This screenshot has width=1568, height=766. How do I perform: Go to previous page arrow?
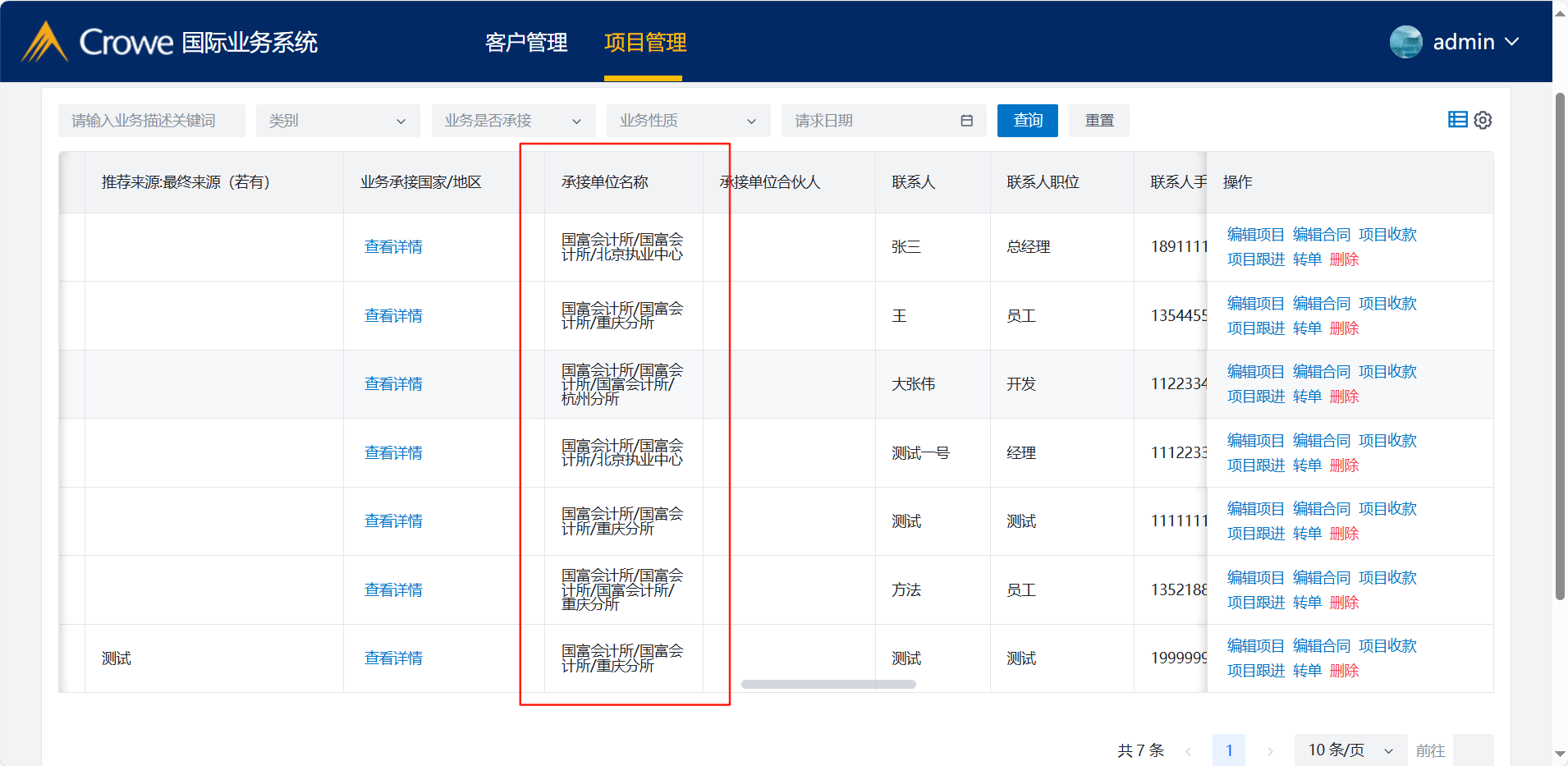1188,750
